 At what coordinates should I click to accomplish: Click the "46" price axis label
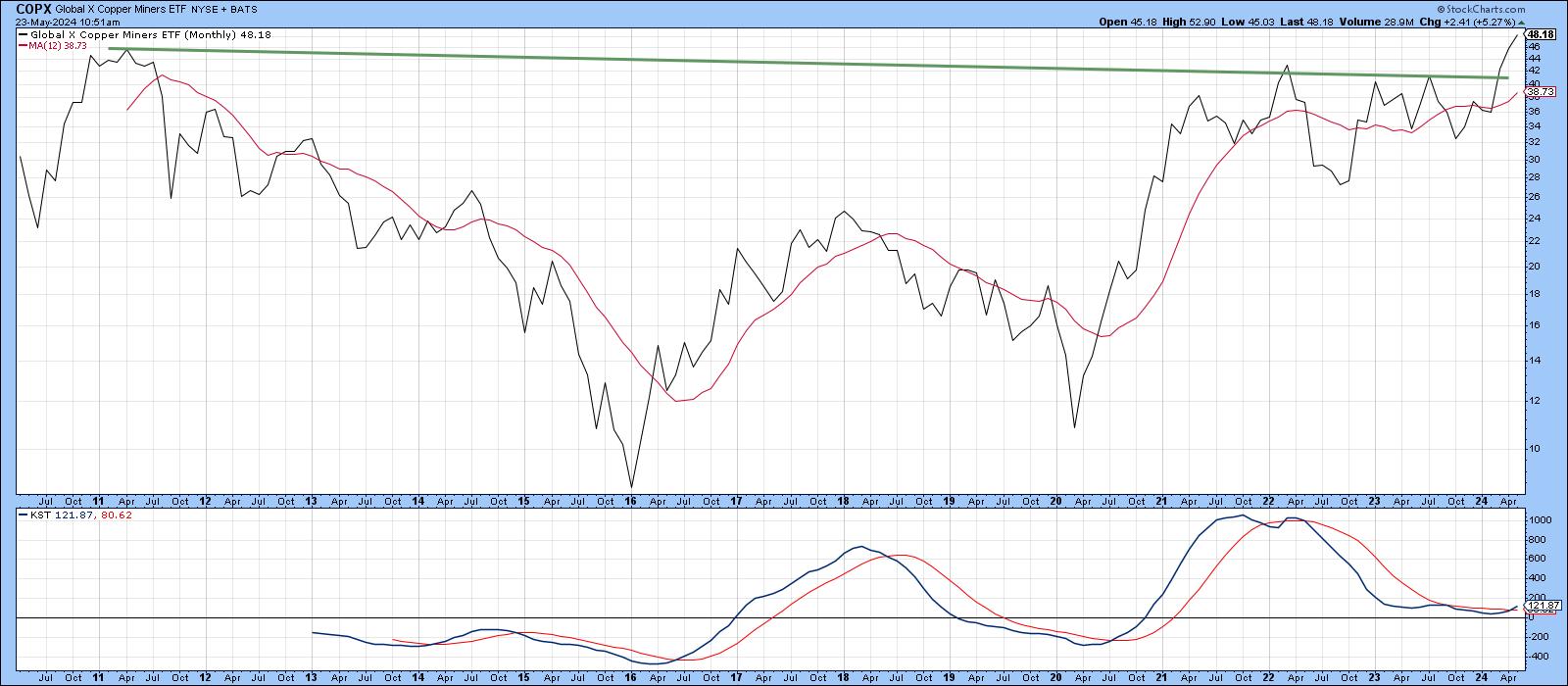[x=1533, y=46]
